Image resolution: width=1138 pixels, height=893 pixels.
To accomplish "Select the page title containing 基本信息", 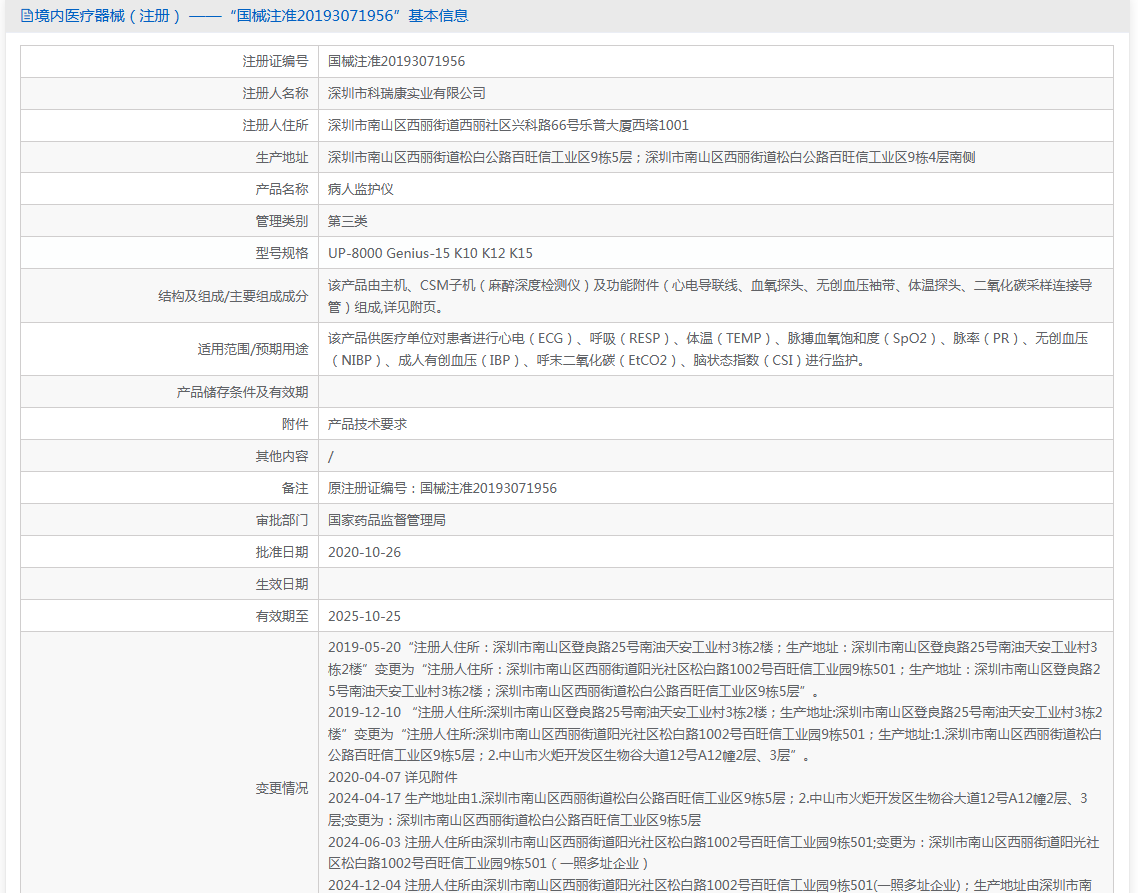I will pos(251,16).
